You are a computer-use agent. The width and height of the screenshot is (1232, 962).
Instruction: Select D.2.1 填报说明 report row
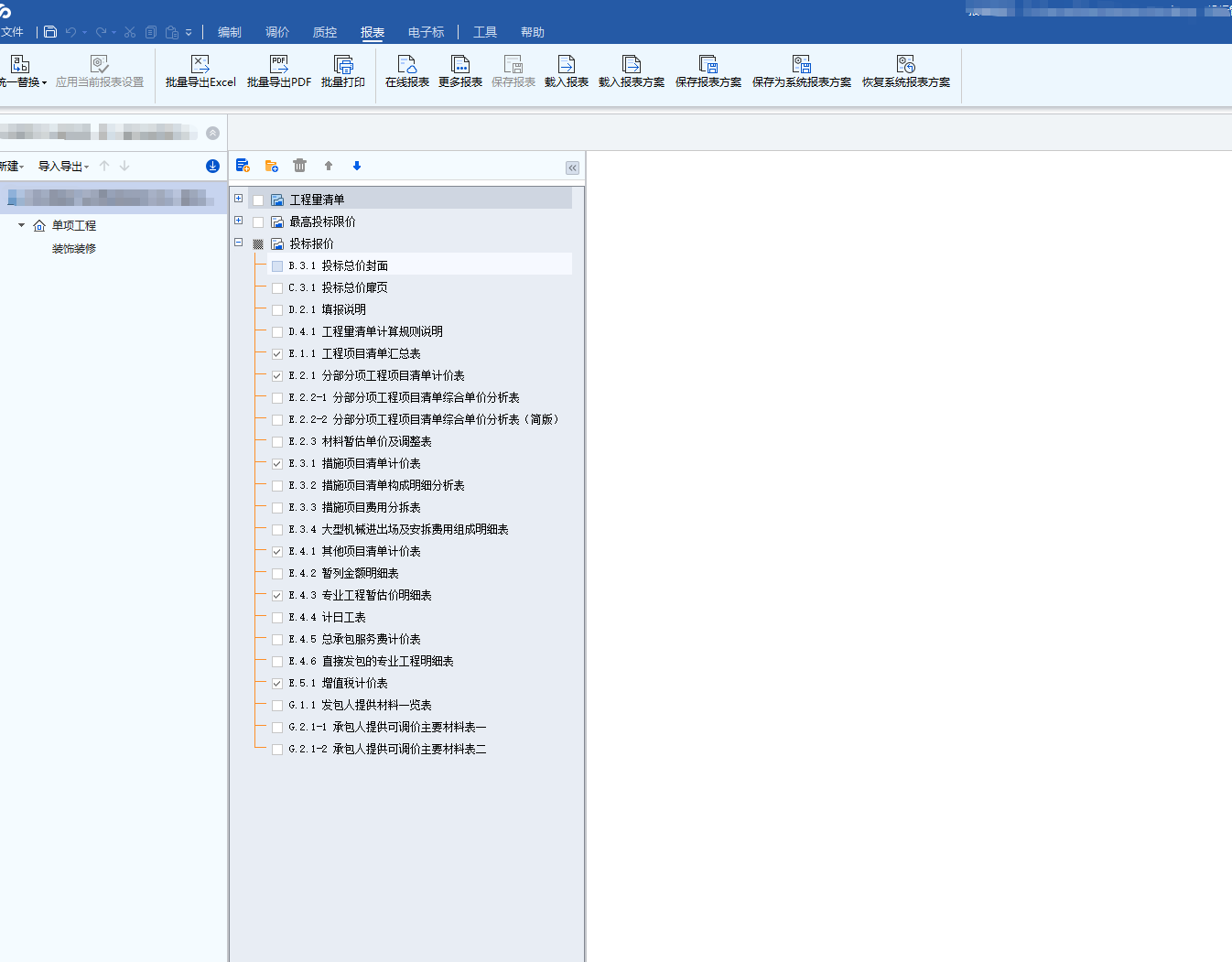(x=327, y=309)
